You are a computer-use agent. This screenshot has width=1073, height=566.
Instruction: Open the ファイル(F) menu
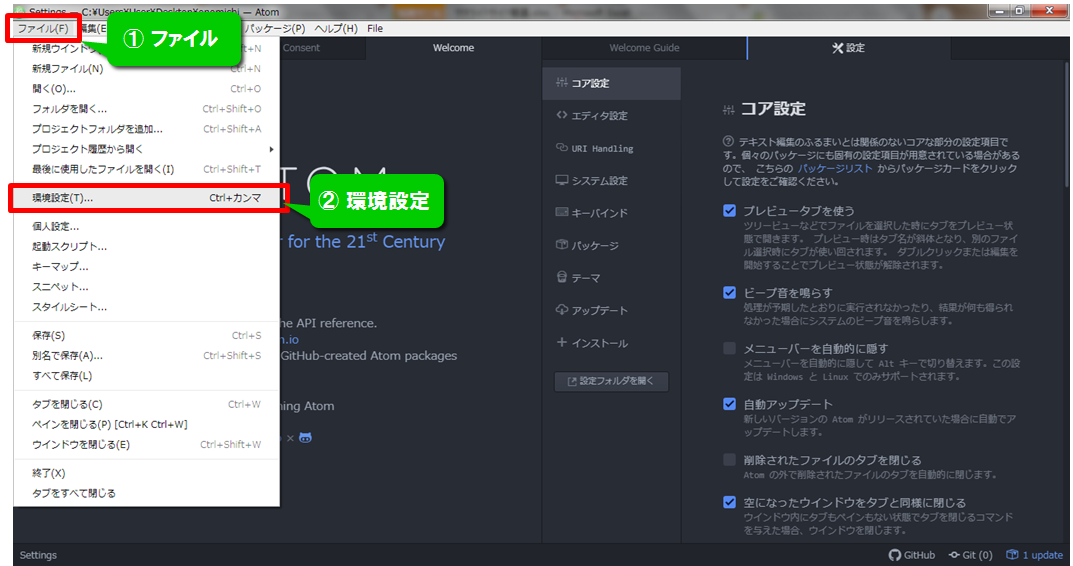[43, 29]
